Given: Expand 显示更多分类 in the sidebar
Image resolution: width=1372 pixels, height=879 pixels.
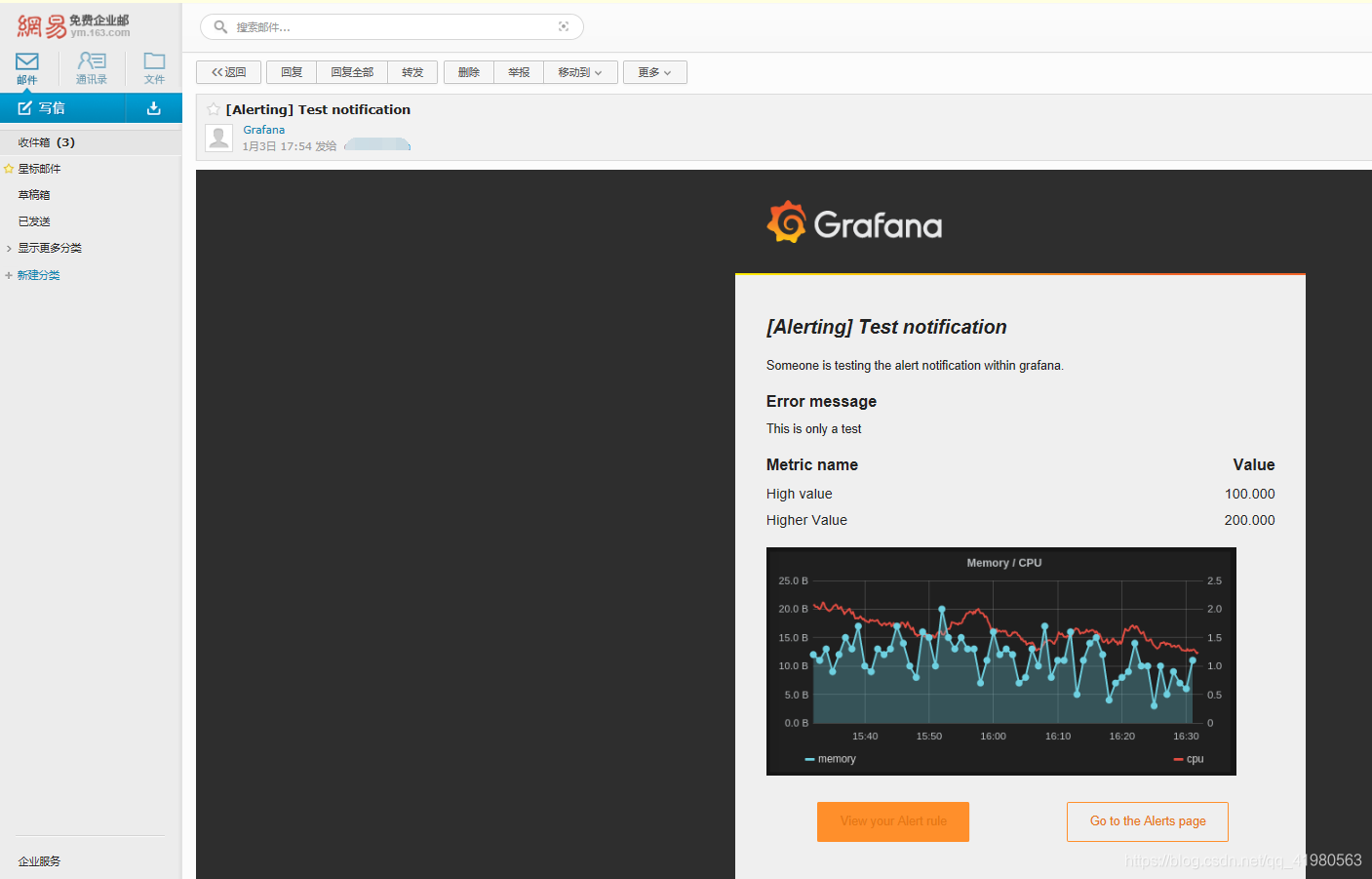Looking at the screenshot, I should click(x=50, y=248).
